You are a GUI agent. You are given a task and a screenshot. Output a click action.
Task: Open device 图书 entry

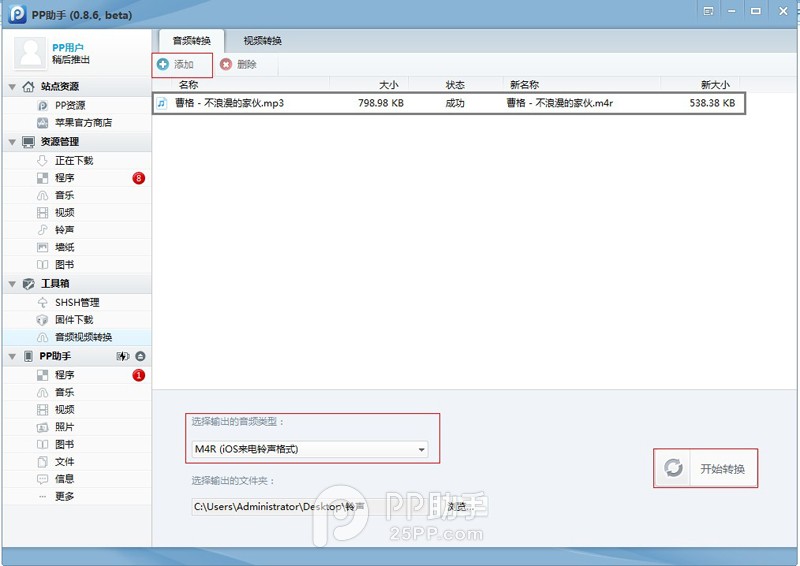77,445
